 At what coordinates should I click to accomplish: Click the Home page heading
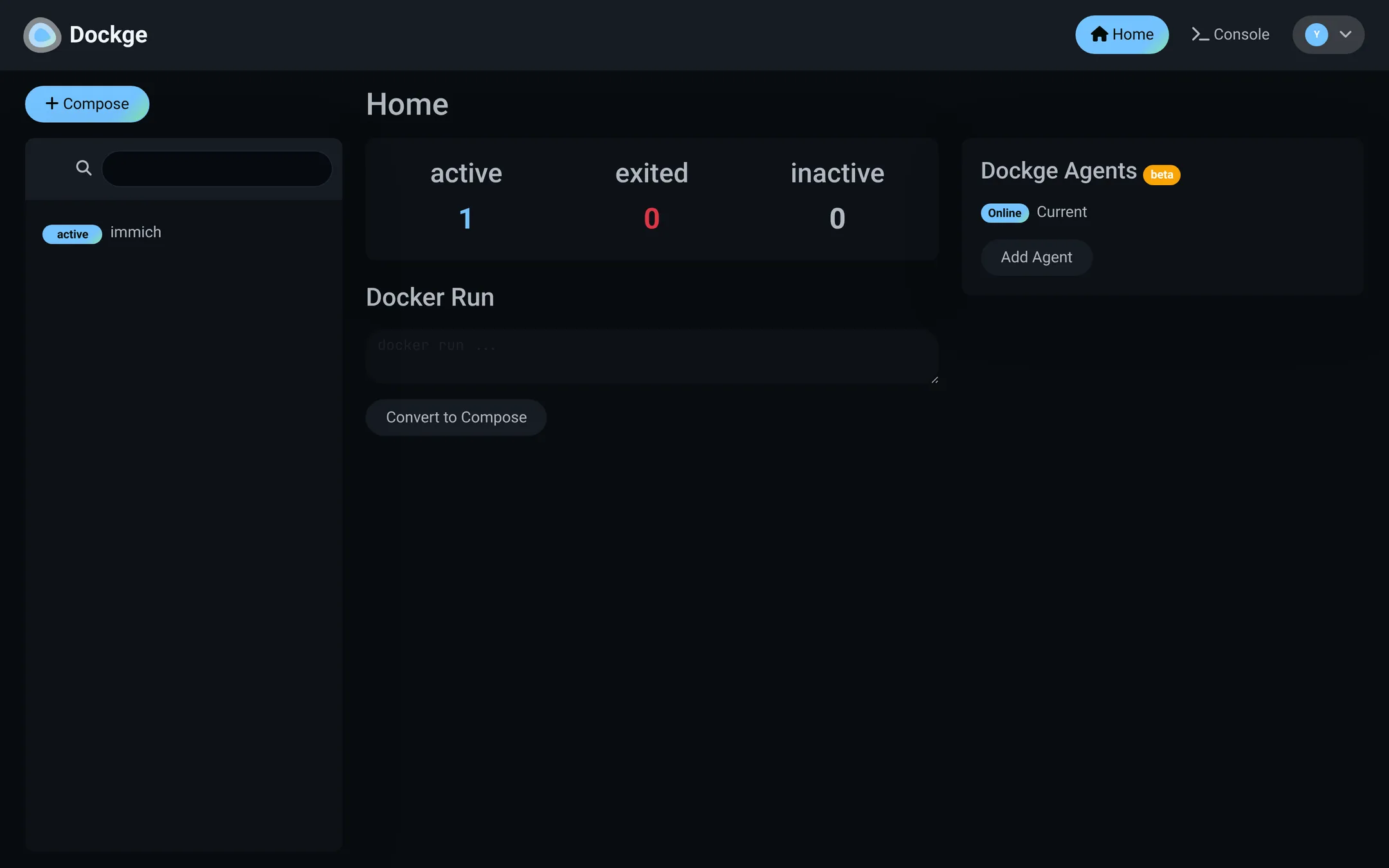click(407, 104)
